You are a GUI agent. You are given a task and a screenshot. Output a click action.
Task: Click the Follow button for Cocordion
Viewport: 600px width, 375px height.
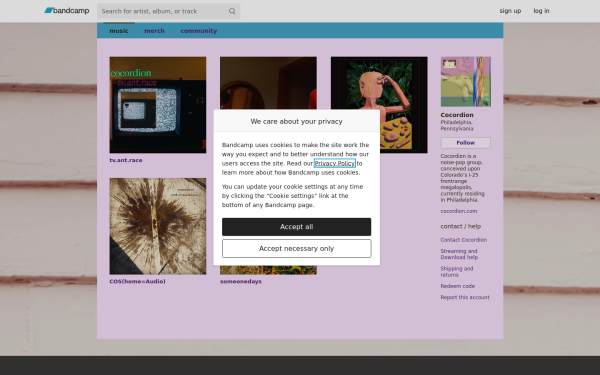pos(465,143)
